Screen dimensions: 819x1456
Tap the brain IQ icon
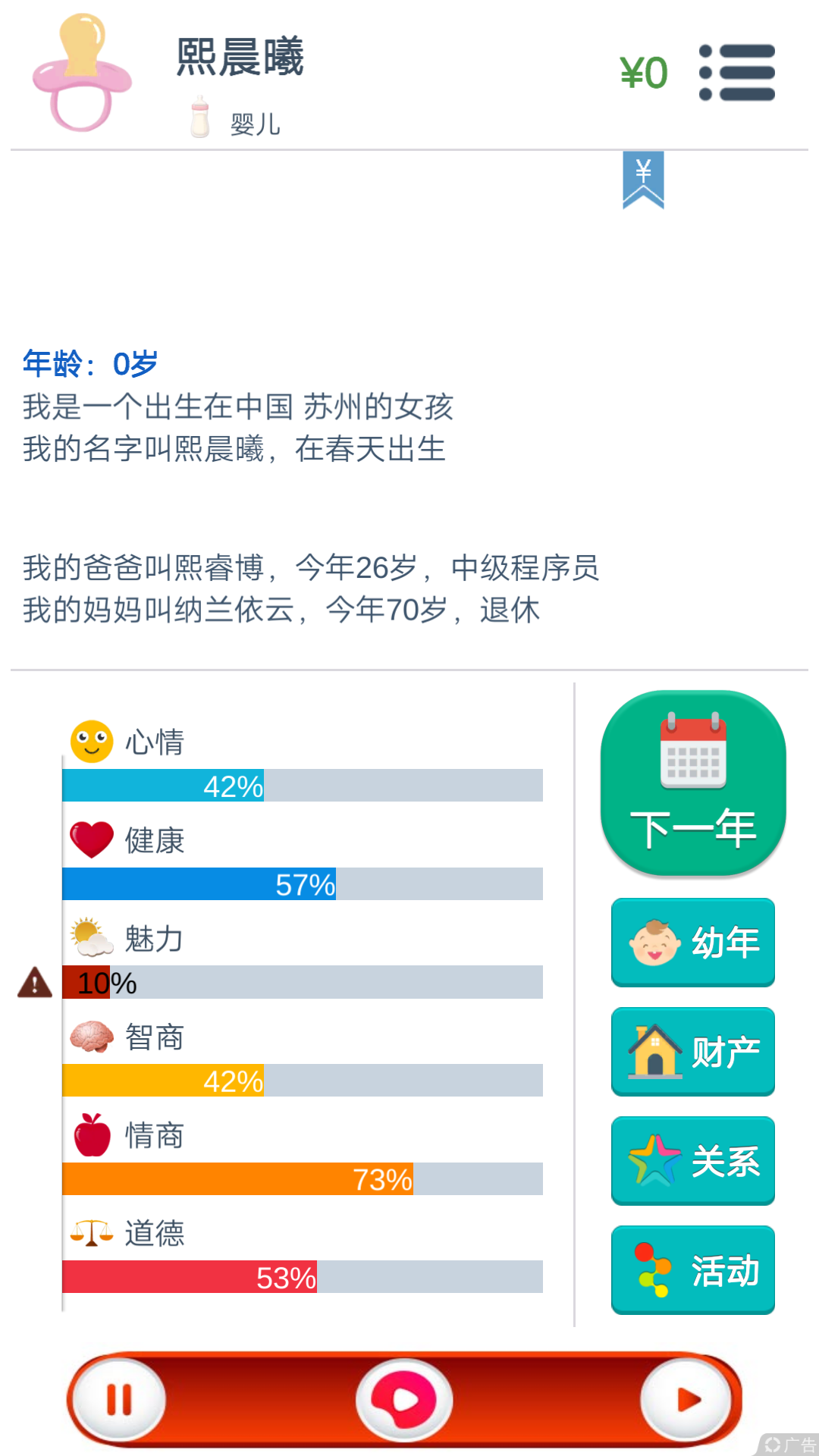pos(92,1037)
